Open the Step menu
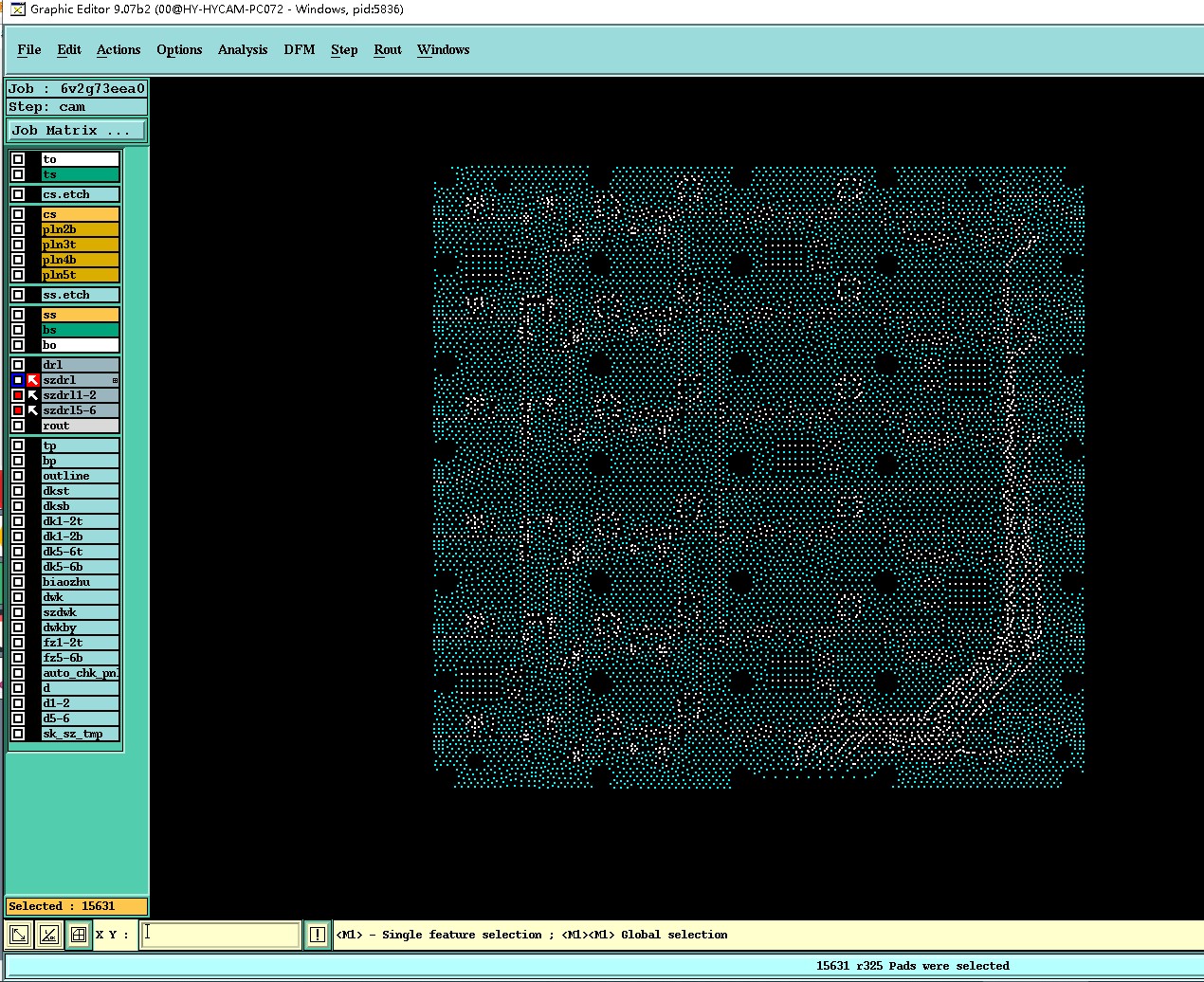The width and height of the screenshot is (1204, 982). [344, 49]
